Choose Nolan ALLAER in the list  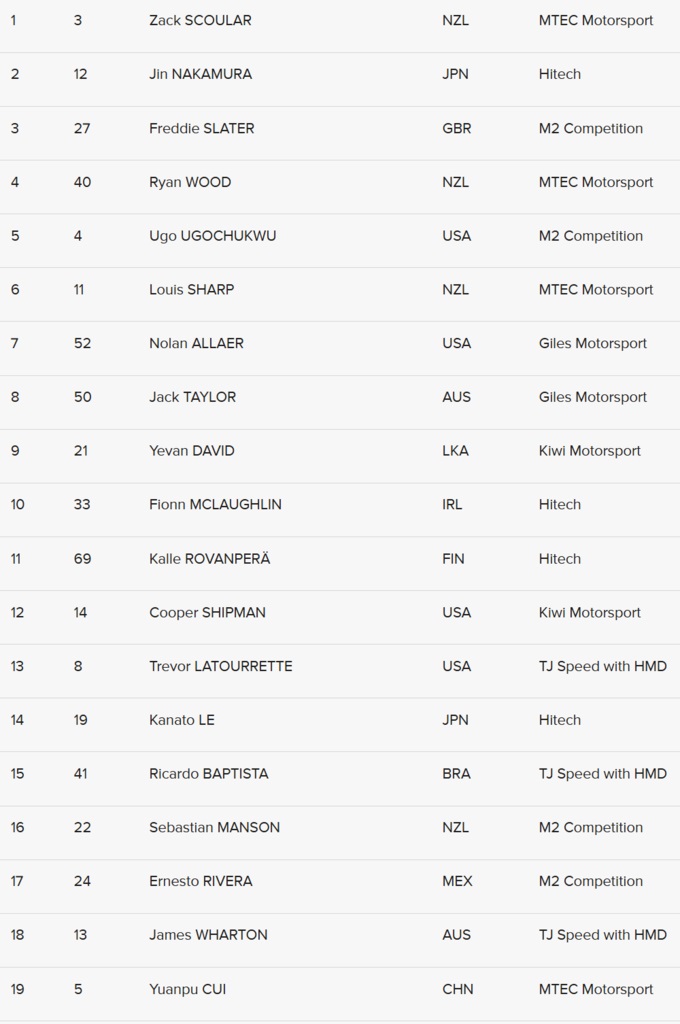tap(196, 343)
